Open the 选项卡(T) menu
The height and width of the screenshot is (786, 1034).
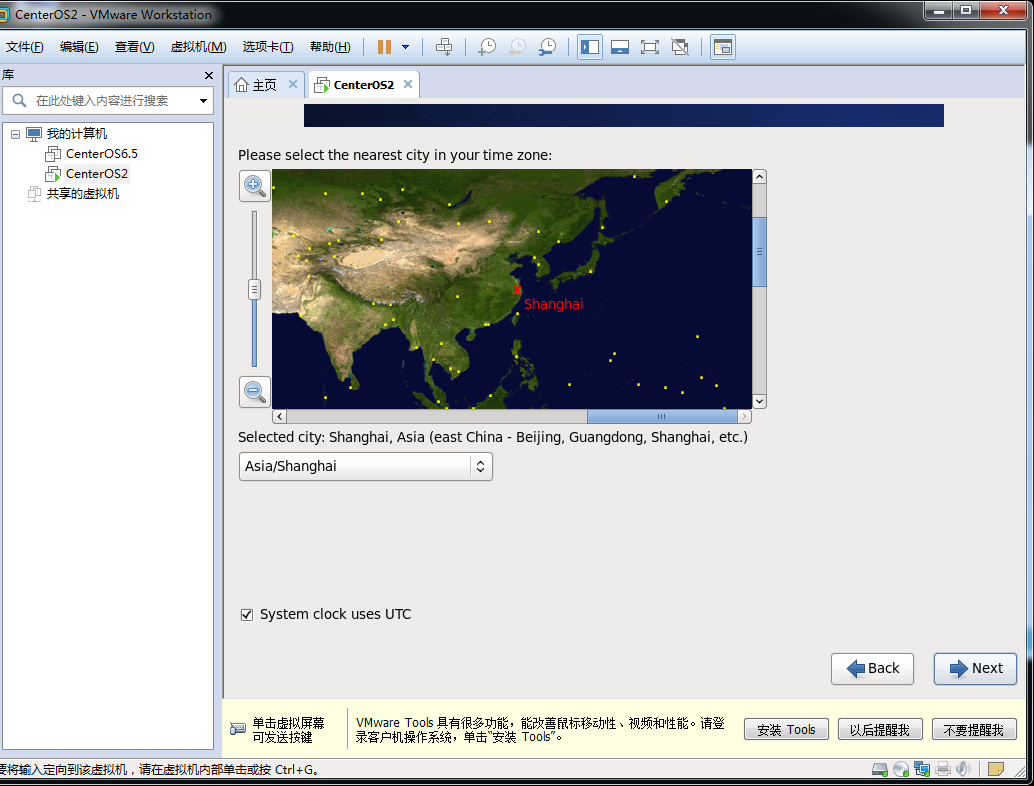pyautogui.click(x=268, y=47)
